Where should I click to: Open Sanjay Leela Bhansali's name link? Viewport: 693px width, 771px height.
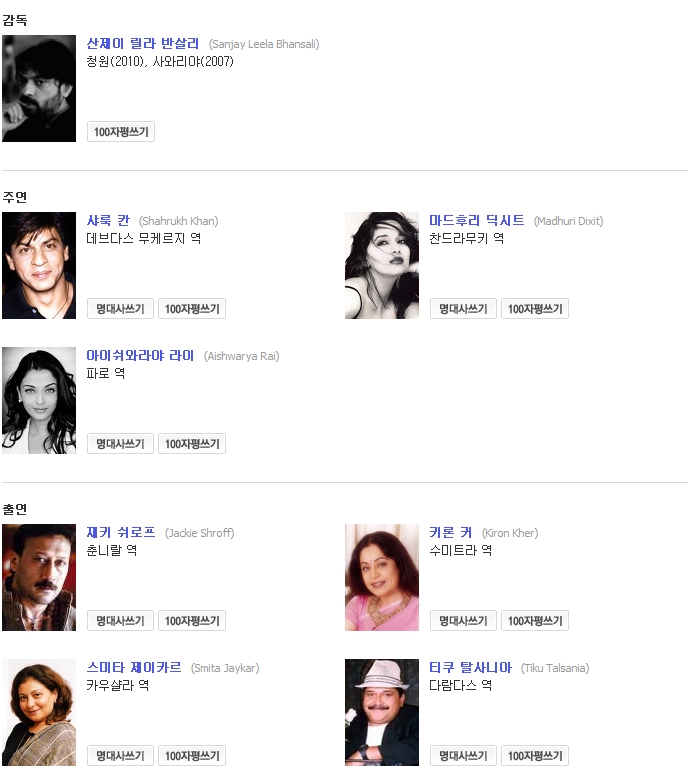coord(143,43)
